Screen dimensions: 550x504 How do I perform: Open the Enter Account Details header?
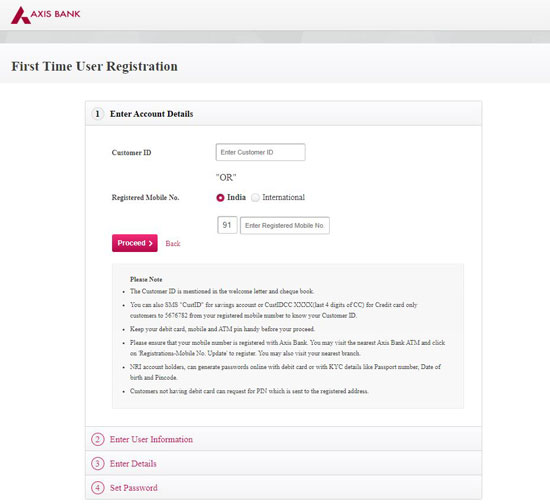pyautogui.click(x=283, y=114)
